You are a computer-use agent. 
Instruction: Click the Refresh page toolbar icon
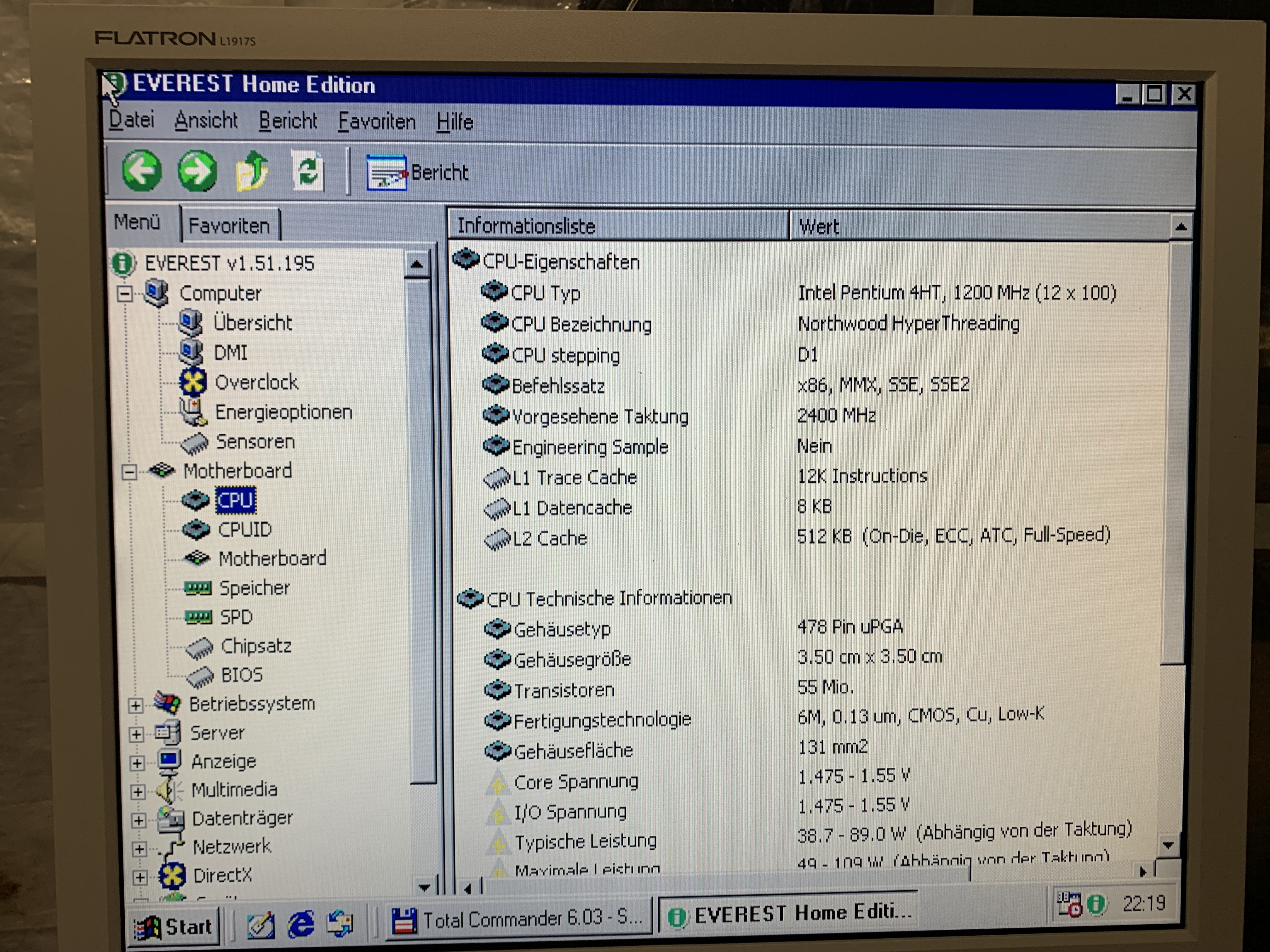(308, 172)
